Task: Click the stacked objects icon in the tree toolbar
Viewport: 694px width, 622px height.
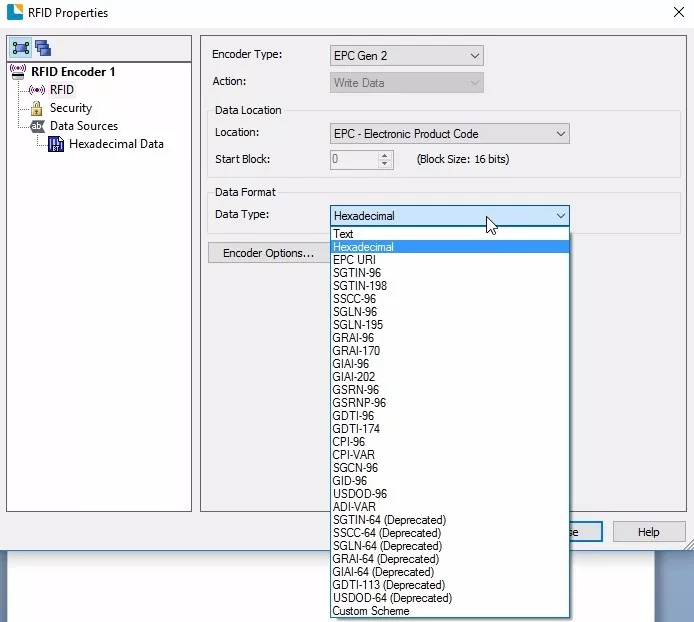Action: point(42,48)
